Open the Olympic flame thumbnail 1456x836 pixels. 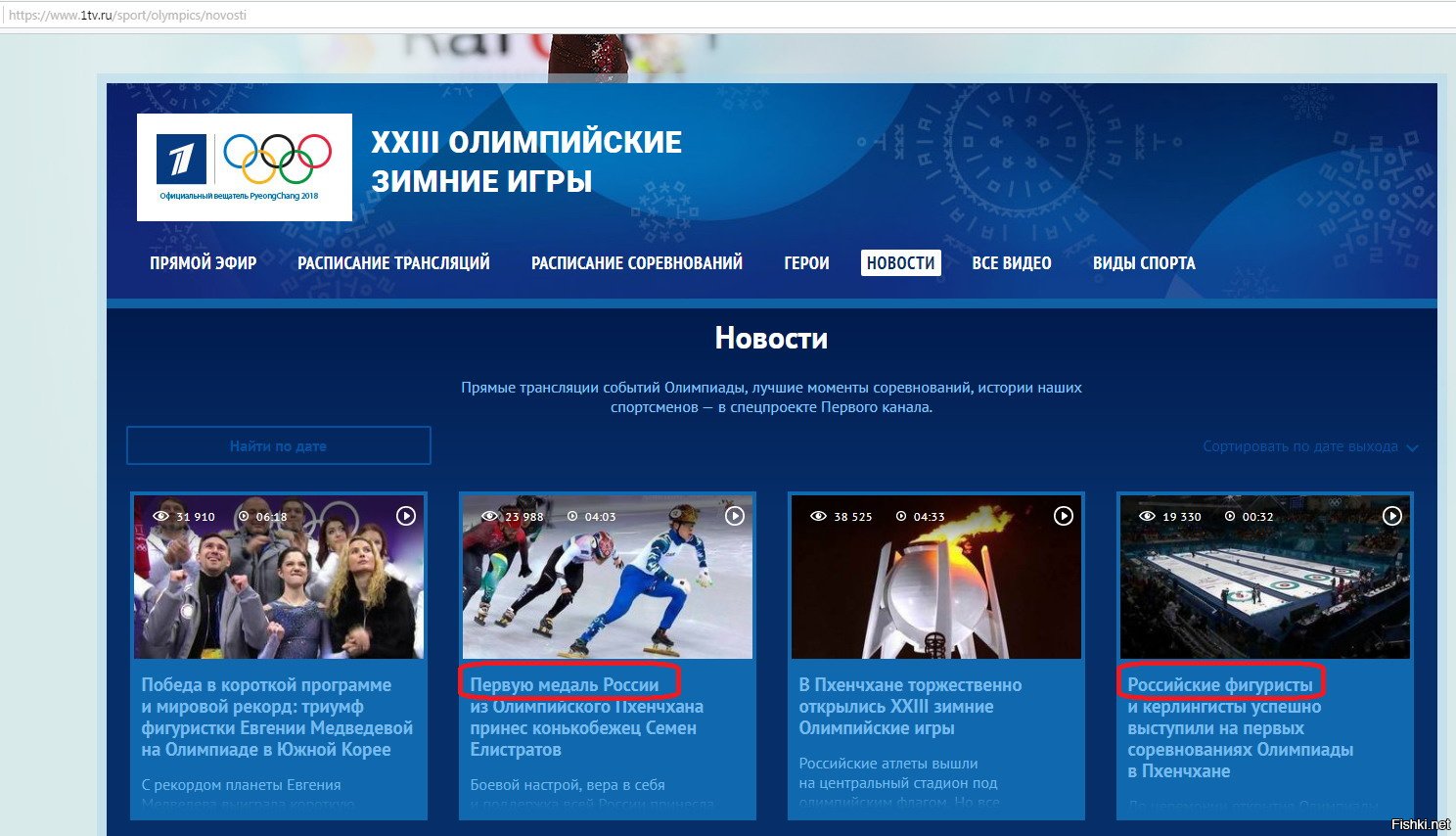[936, 577]
